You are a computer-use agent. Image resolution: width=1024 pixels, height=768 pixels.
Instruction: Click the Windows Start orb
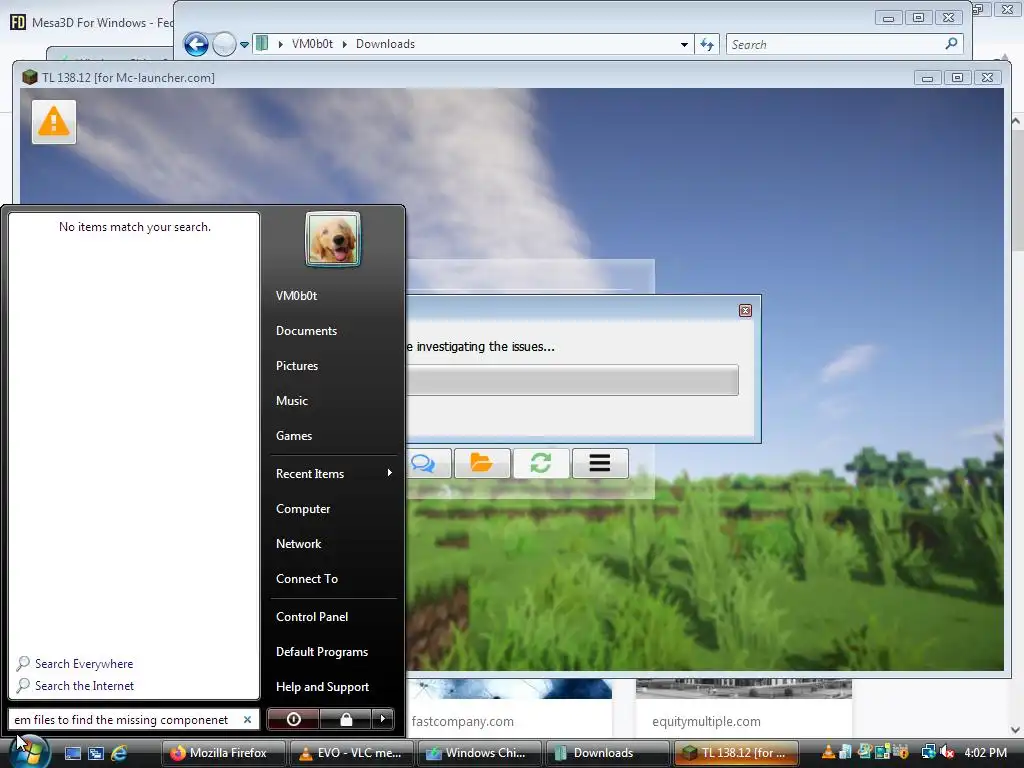29,752
